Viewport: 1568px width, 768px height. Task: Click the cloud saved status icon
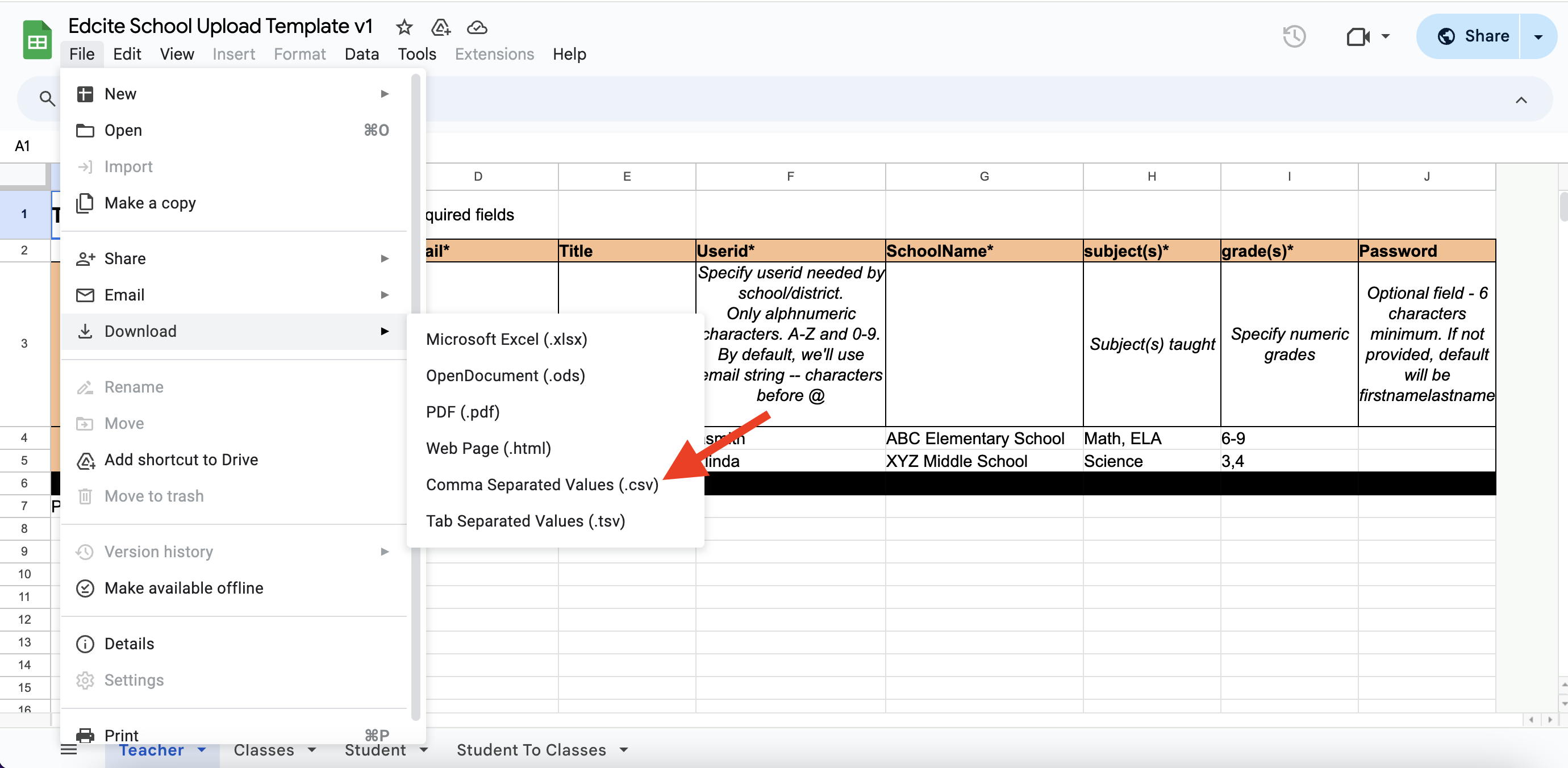(x=477, y=27)
